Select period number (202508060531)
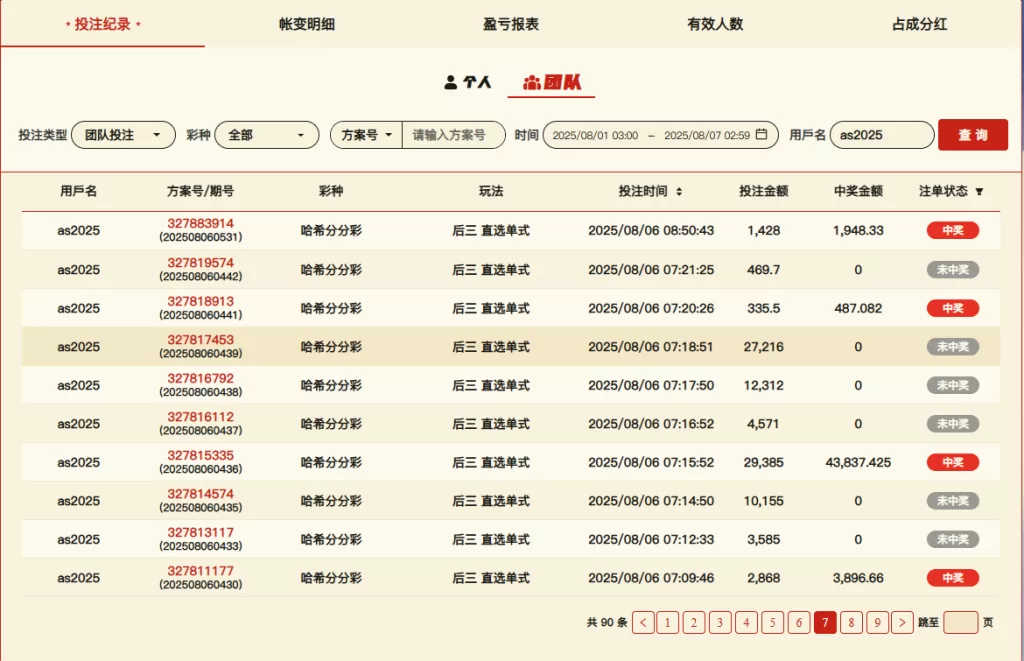This screenshot has height=661, width=1024. (200, 237)
